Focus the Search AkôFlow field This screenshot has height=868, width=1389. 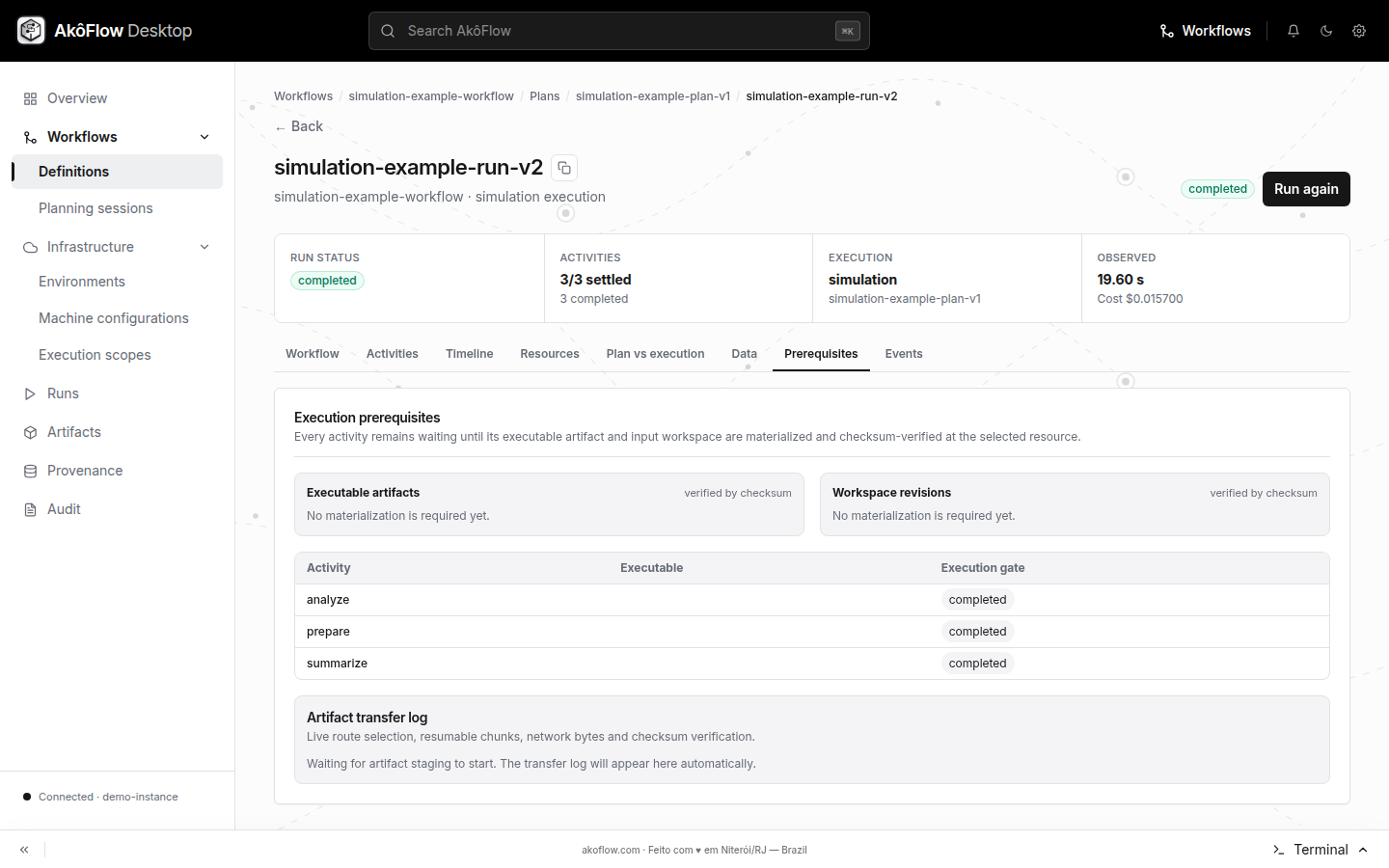619,31
